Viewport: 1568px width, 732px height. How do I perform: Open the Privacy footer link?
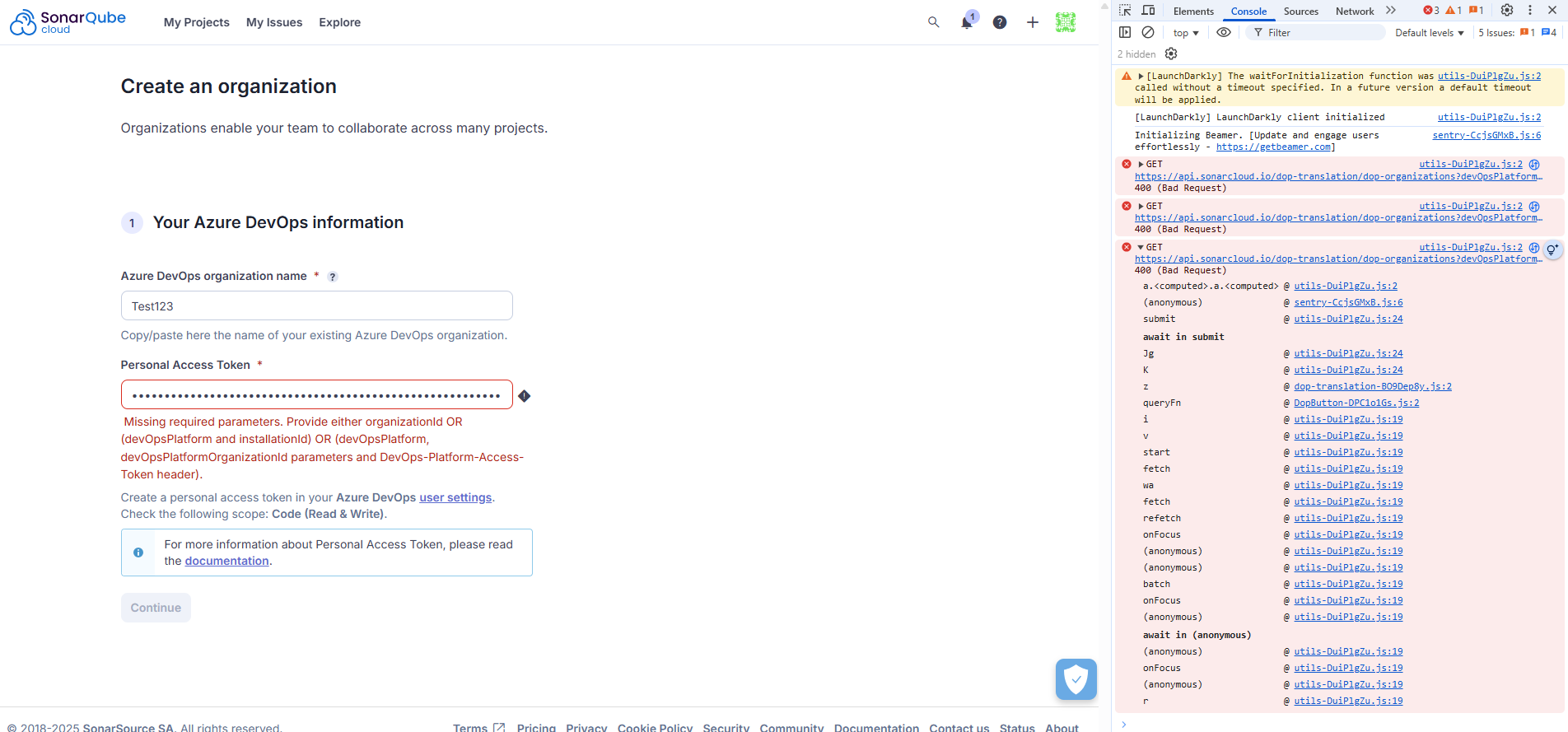[586, 728]
